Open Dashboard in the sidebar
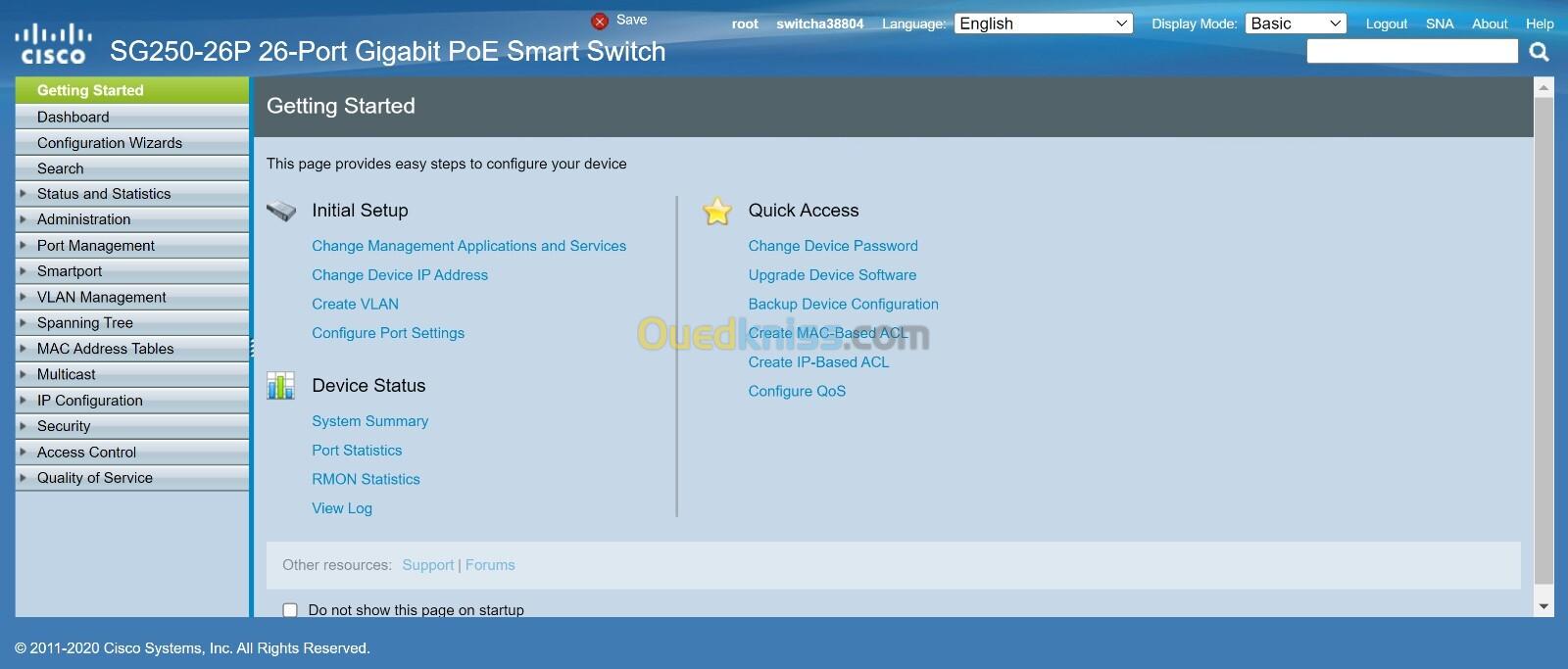The image size is (1568, 669). pos(73,117)
